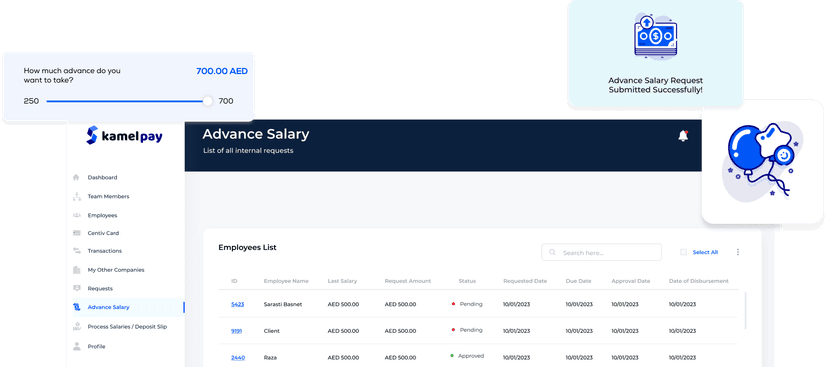Go to Team Members page
Screen dimensions: 828x367
click(108, 196)
